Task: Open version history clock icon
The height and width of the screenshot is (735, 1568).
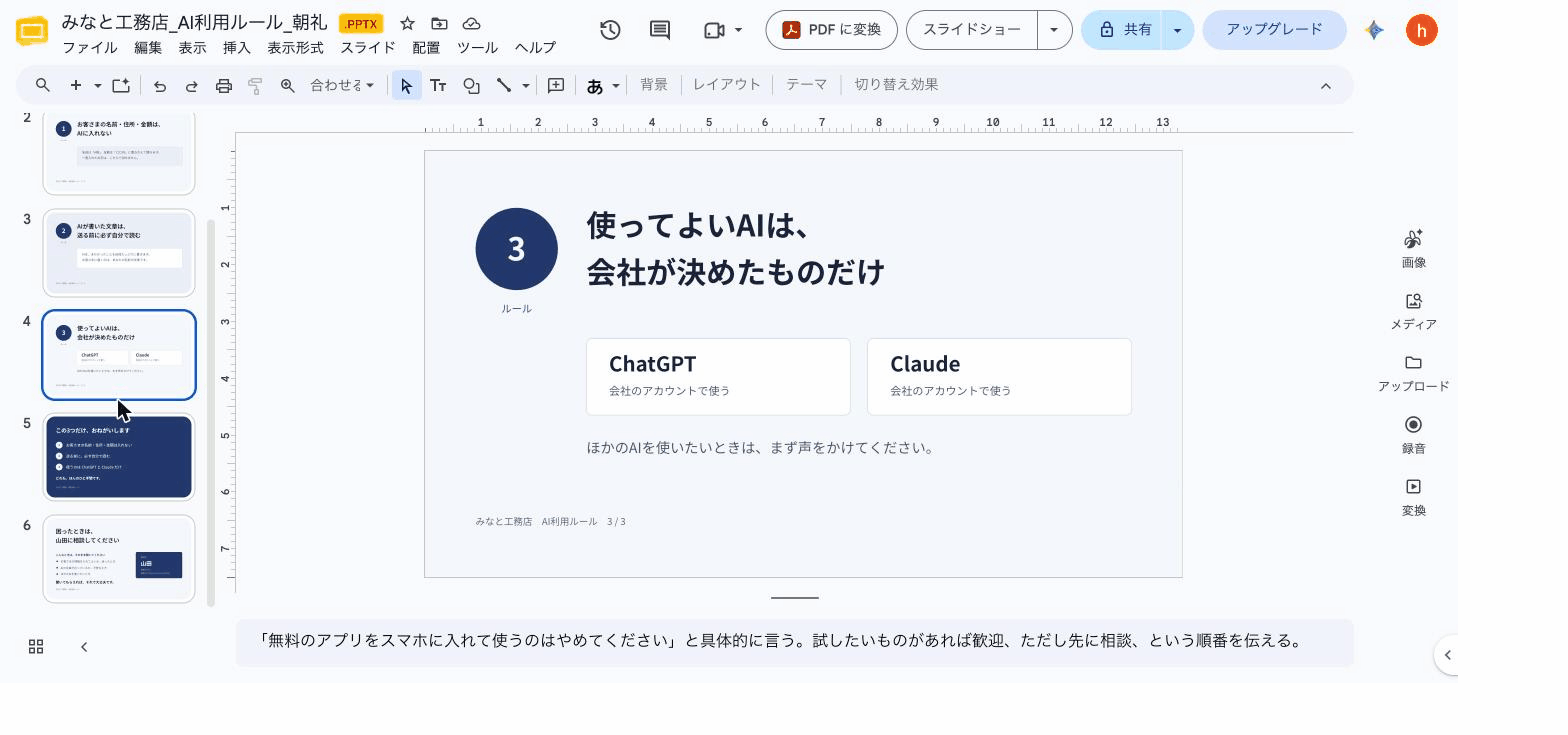Action: (610, 30)
